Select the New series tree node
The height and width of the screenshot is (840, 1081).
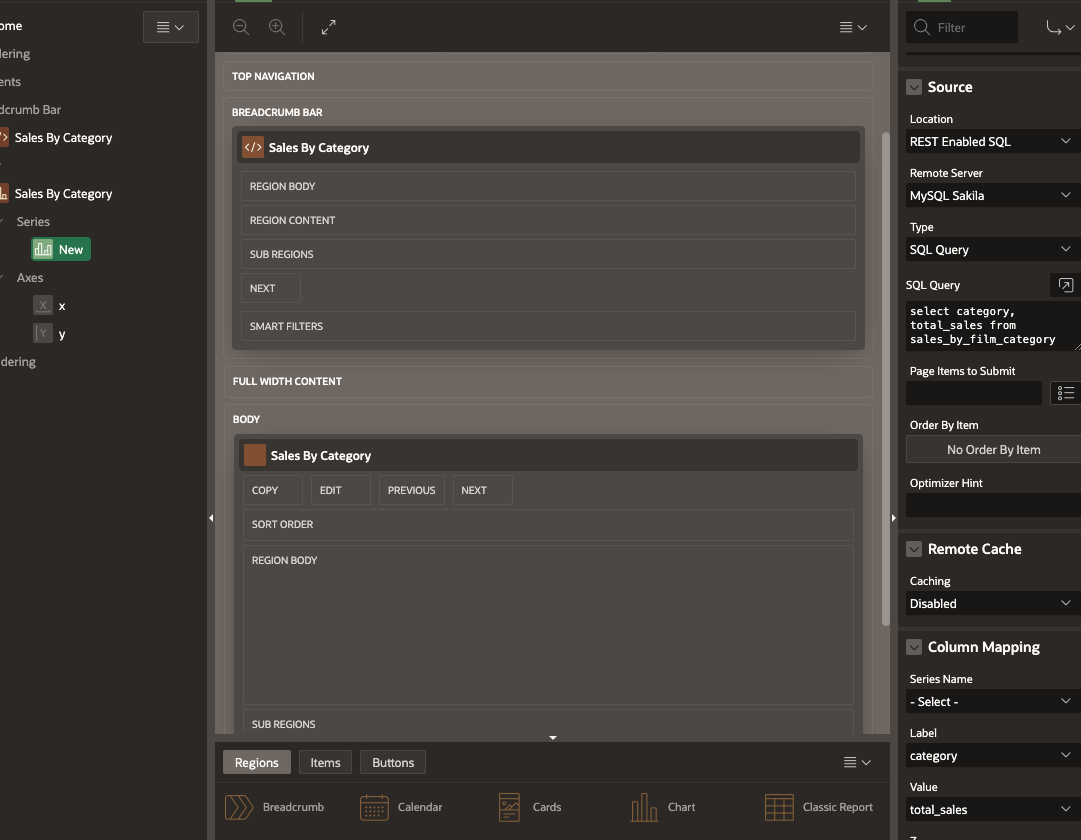(x=61, y=249)
